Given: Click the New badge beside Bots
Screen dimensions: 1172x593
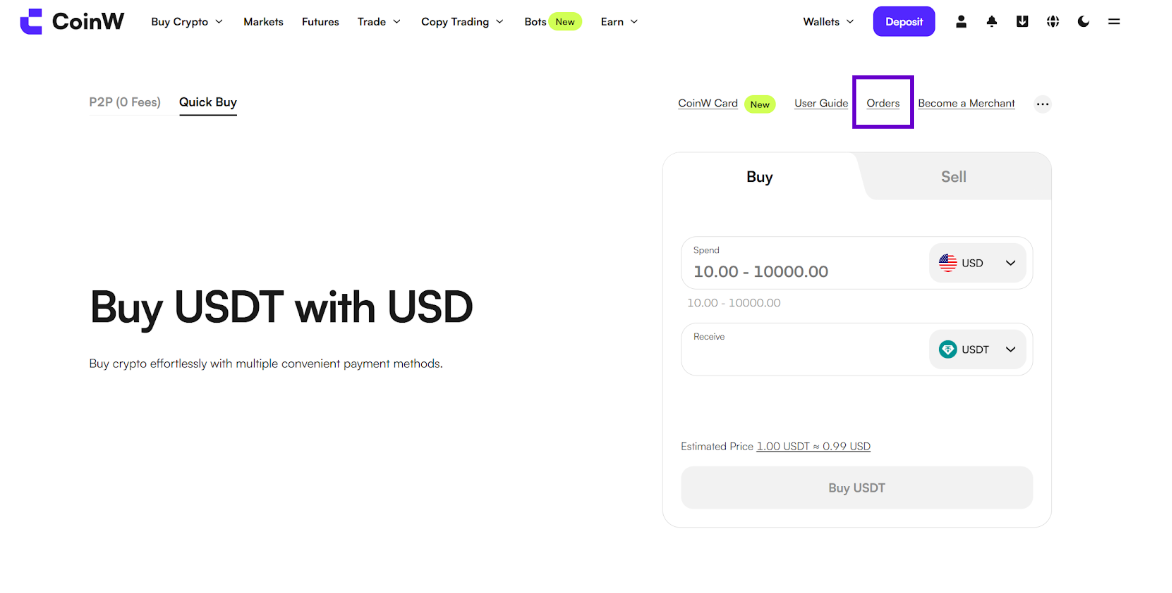Looking at the screenshot, I should pyautogui.click(x=565, y=22).
